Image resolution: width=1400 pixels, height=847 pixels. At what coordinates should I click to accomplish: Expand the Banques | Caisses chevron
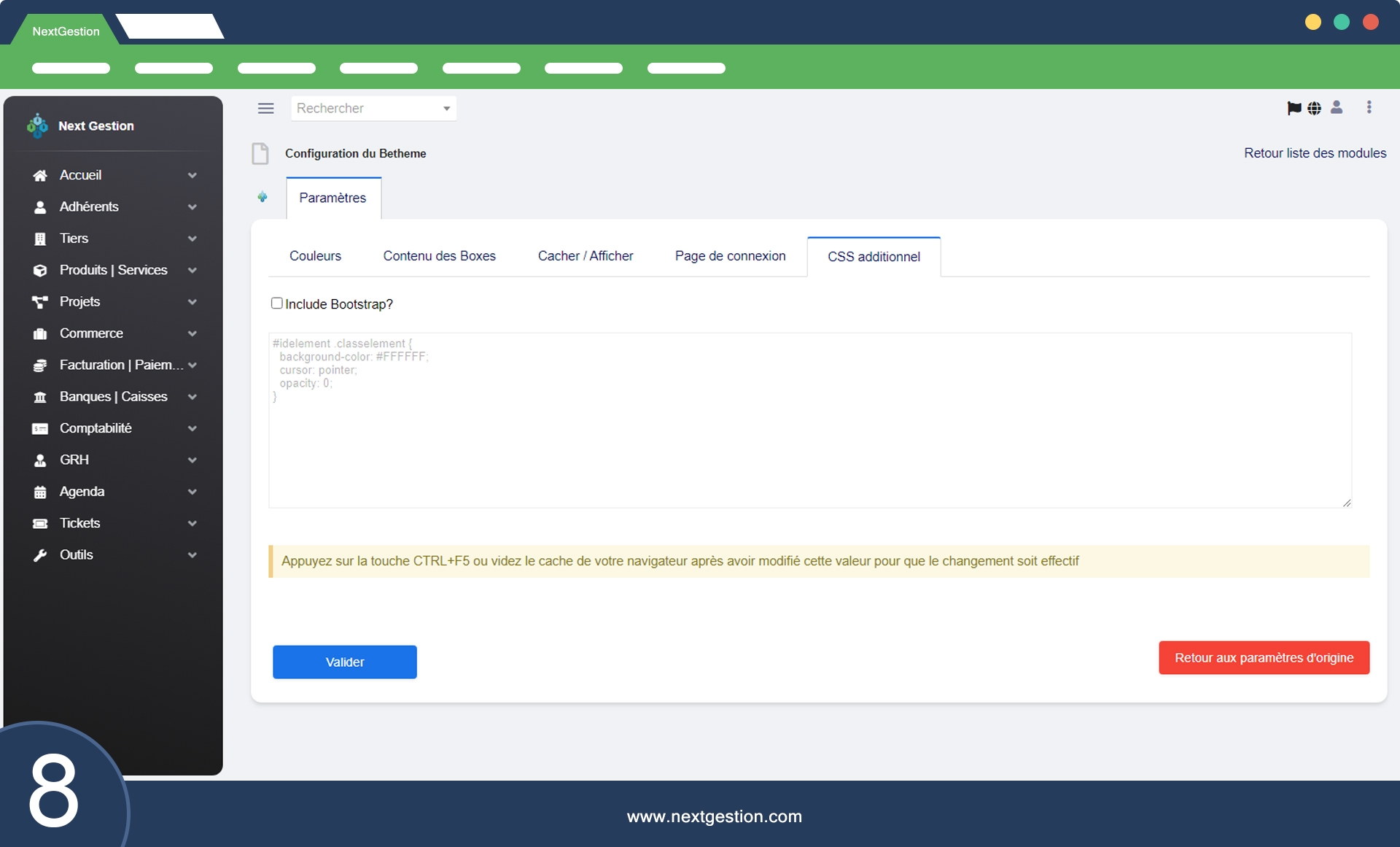pyautogui.click(x=192, y=397)
